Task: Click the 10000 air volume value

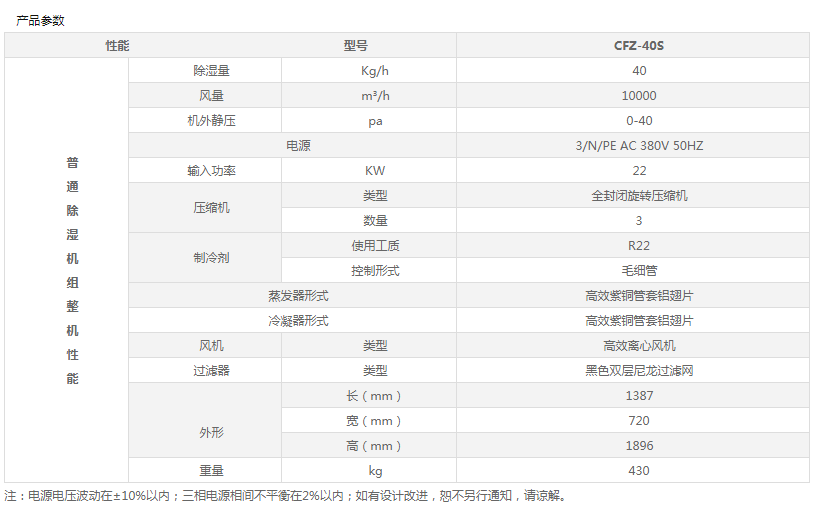Action: point(639,96)
